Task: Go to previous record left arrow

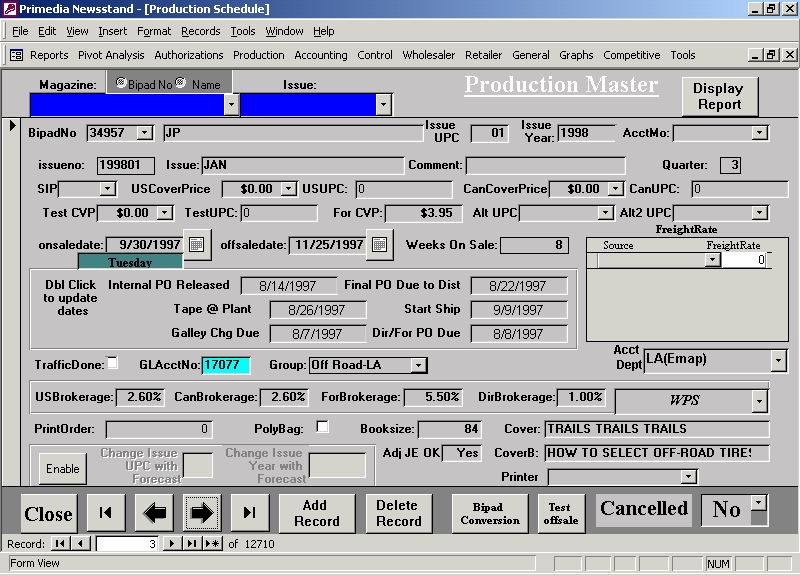Action: coord(153,513)
